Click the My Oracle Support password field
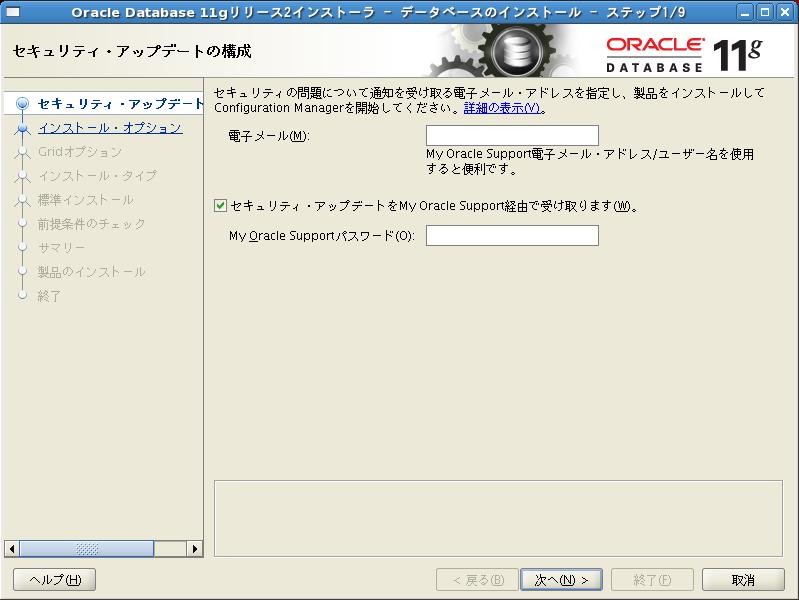This screenshot has width=799, height=600. (x=512, y=236)
